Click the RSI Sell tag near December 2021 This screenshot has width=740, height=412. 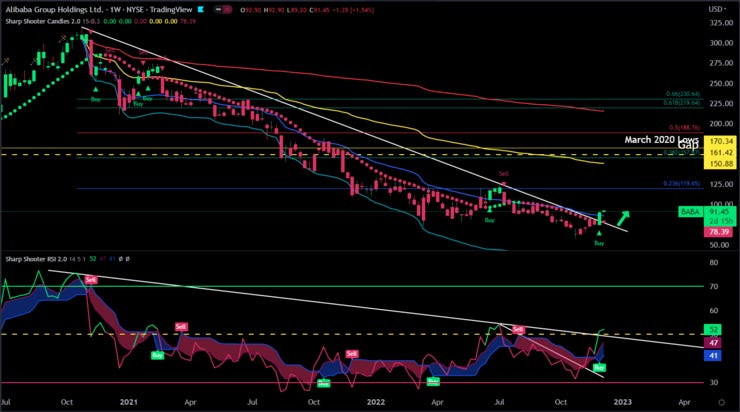coord(352,354)
